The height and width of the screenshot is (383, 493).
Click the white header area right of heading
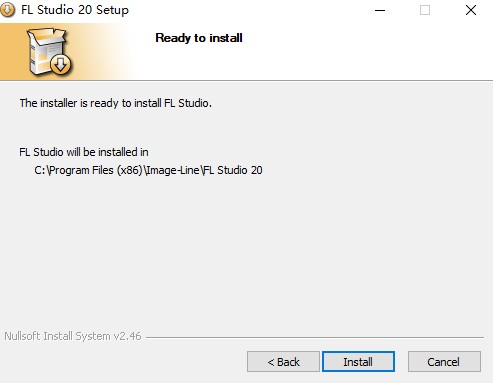[367, 51]
